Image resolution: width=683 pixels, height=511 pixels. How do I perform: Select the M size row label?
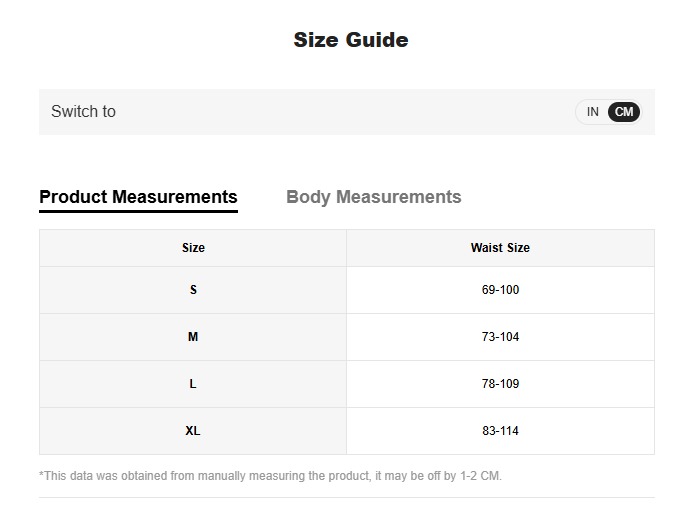(193, 337)
